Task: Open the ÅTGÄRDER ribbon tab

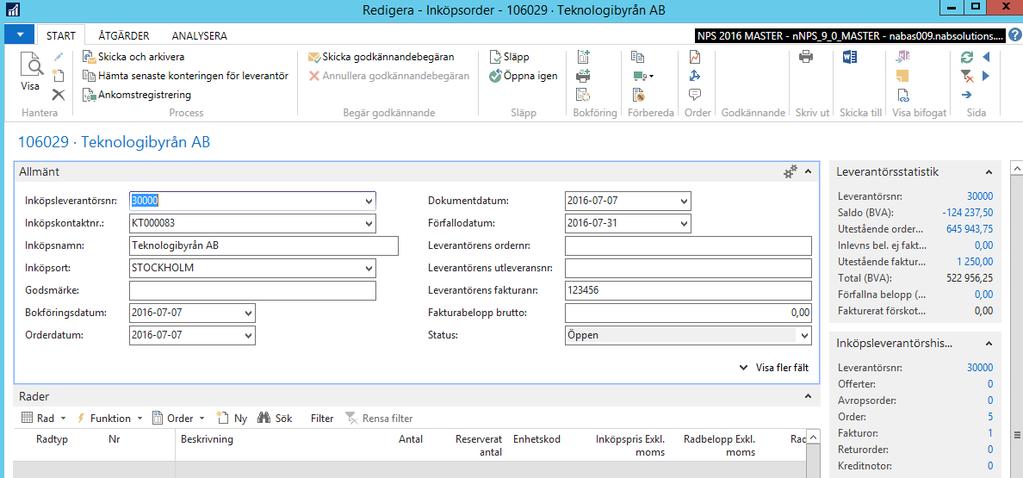Action: point(124,36)
